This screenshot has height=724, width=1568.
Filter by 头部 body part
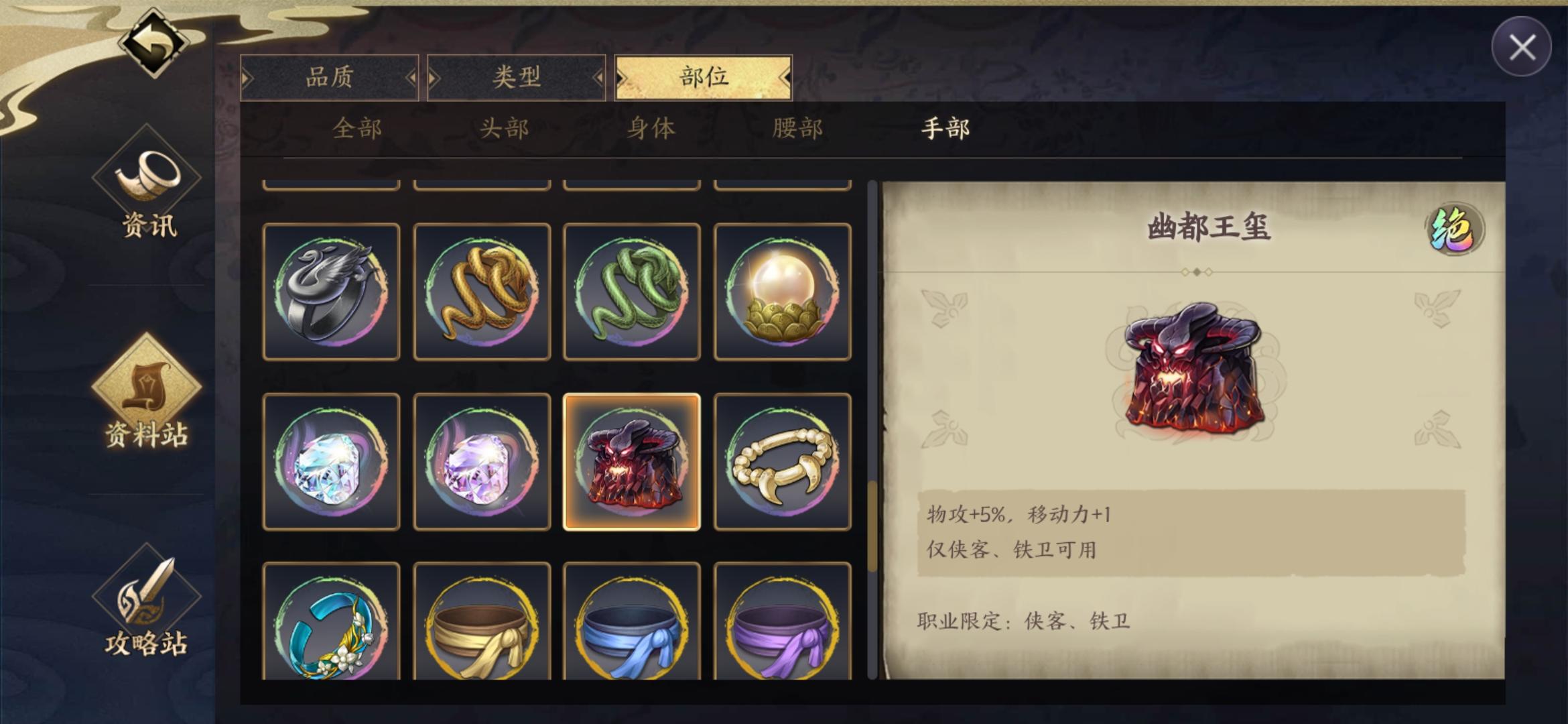(504, 128)
